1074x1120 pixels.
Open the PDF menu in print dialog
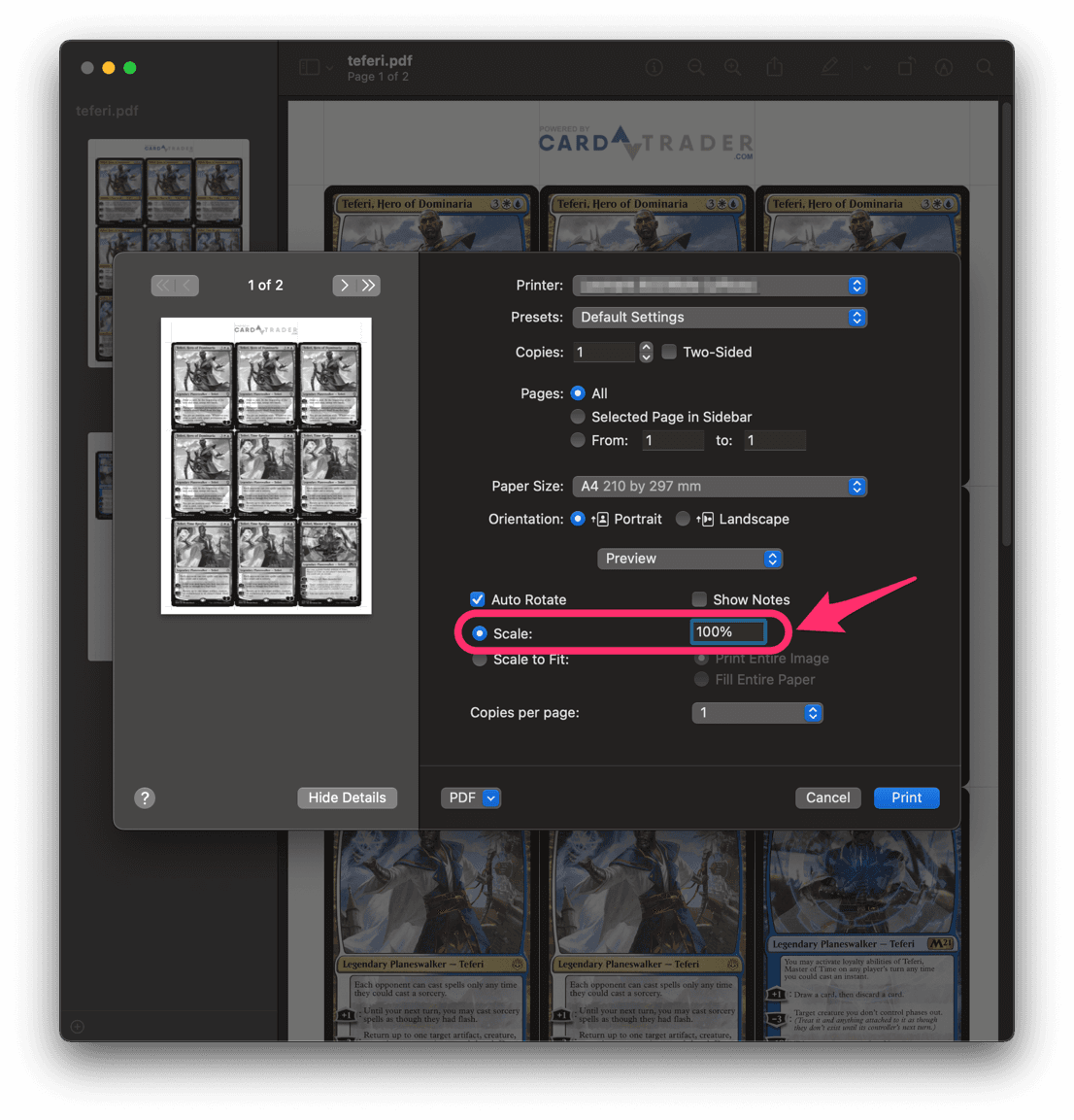pyautogui.click(x=471, y=798)
